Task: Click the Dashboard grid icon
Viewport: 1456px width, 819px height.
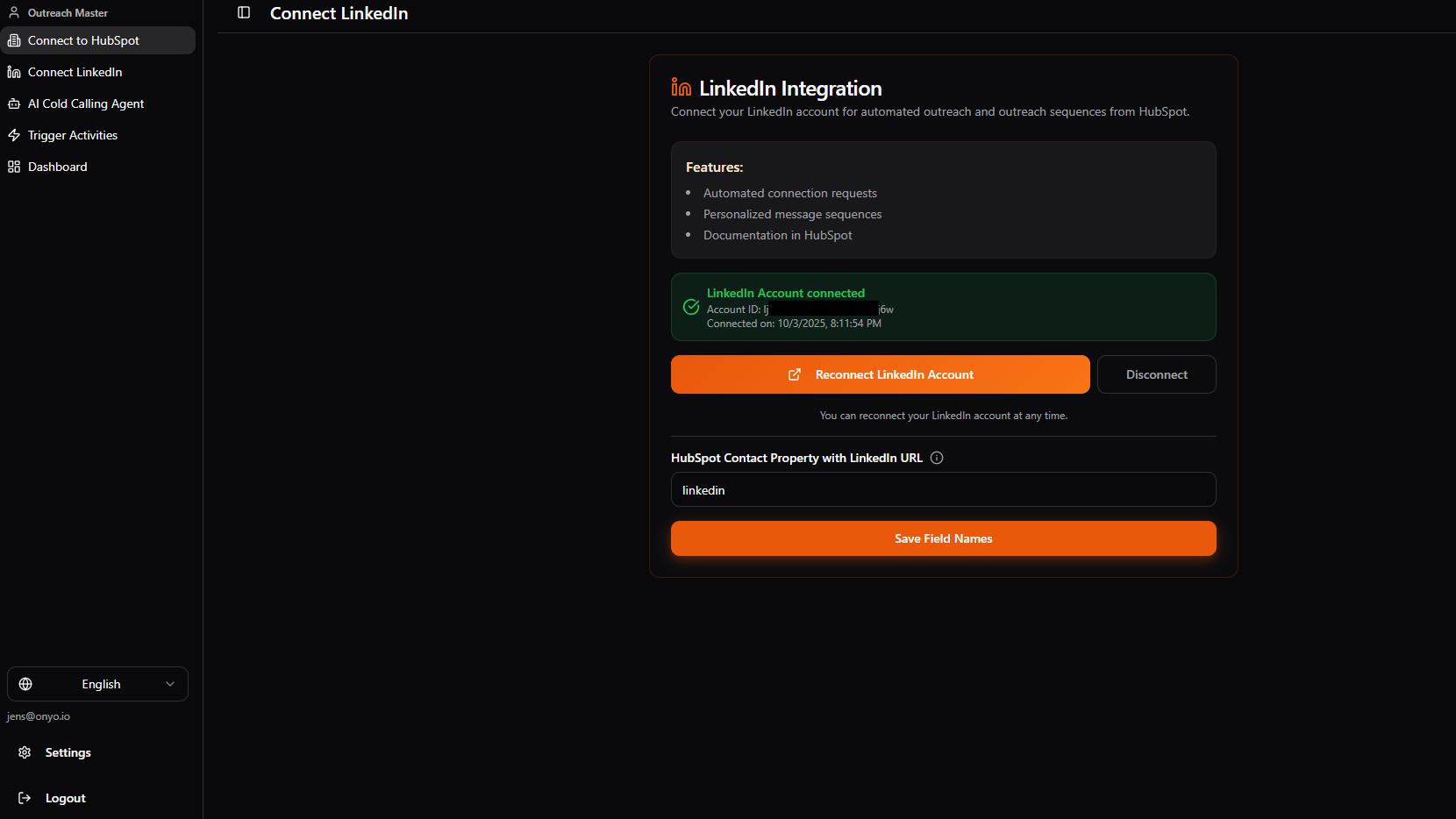Action: 14,167
